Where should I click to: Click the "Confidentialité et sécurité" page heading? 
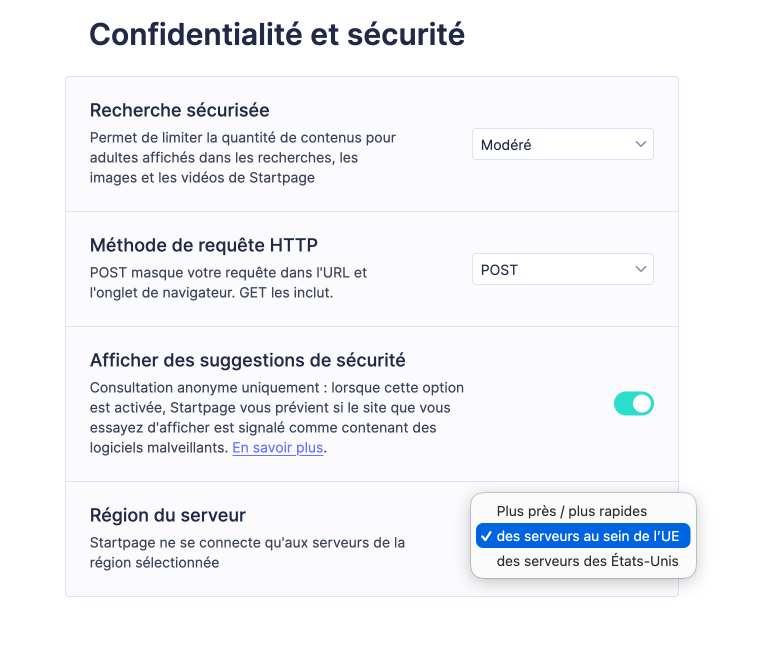tap(277, 34)
